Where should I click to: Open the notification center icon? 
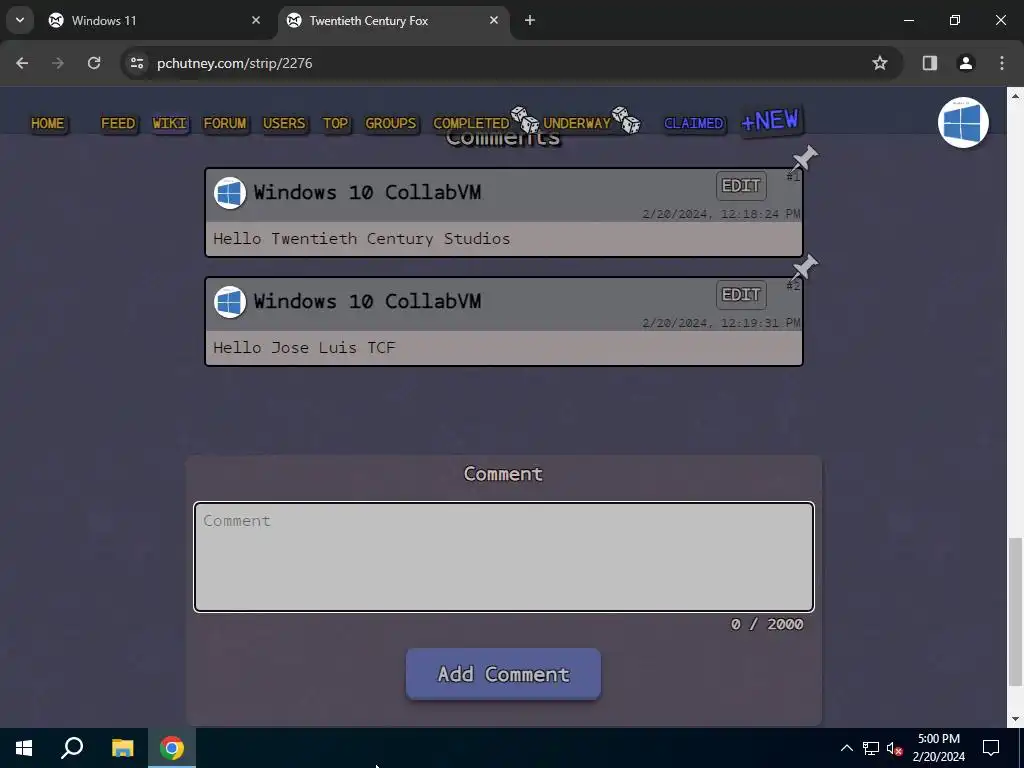point(991,748)
